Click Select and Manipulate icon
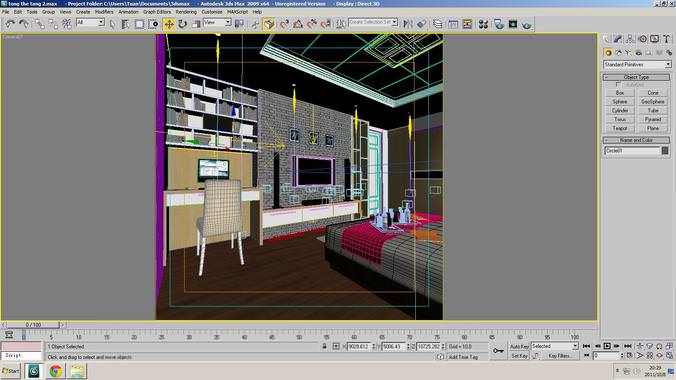Image resolution: width=676 pixels, height=380 pixels. pos(255,24)
